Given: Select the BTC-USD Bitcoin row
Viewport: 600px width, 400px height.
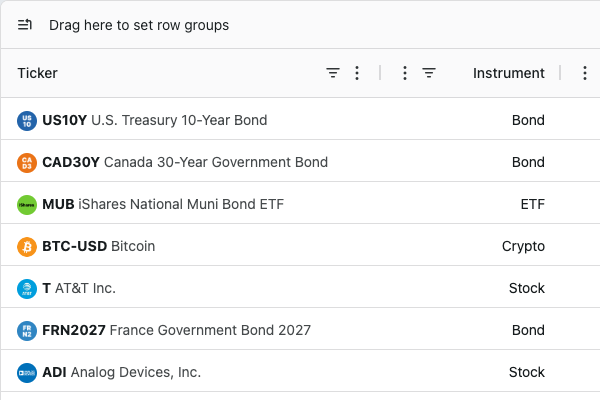Looking at the screenshot, I should pos(300,246).
